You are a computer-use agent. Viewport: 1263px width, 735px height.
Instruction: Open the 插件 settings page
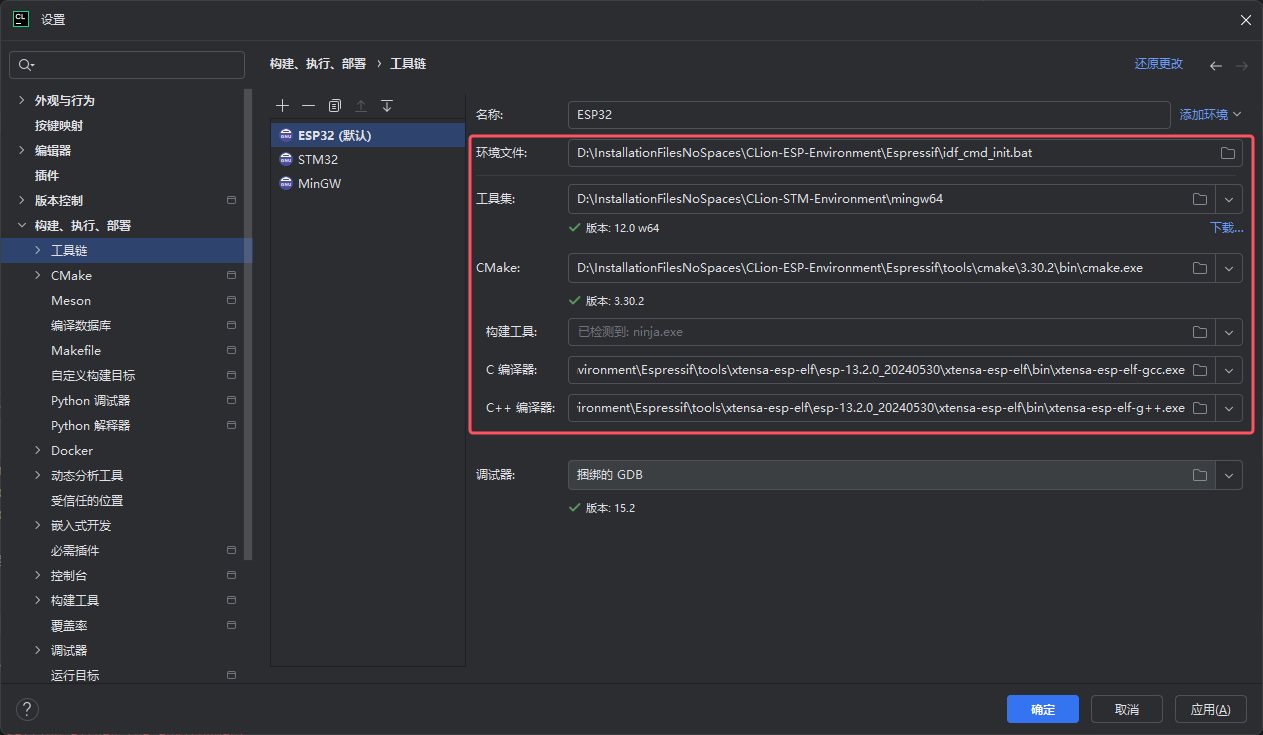coord(47,176)
